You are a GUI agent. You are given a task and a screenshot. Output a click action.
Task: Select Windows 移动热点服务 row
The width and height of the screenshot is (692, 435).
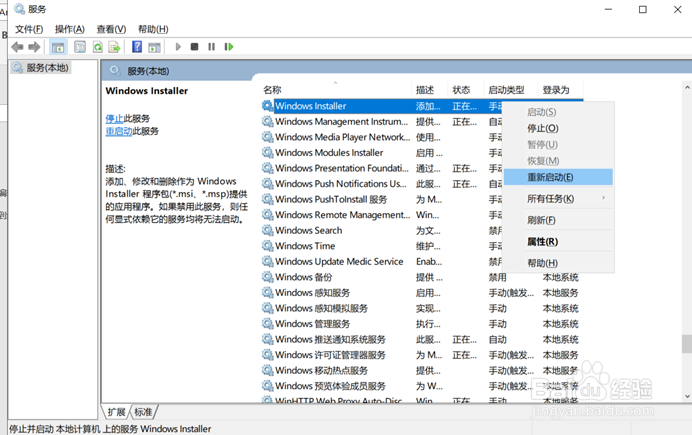click(x=422, y=371)
